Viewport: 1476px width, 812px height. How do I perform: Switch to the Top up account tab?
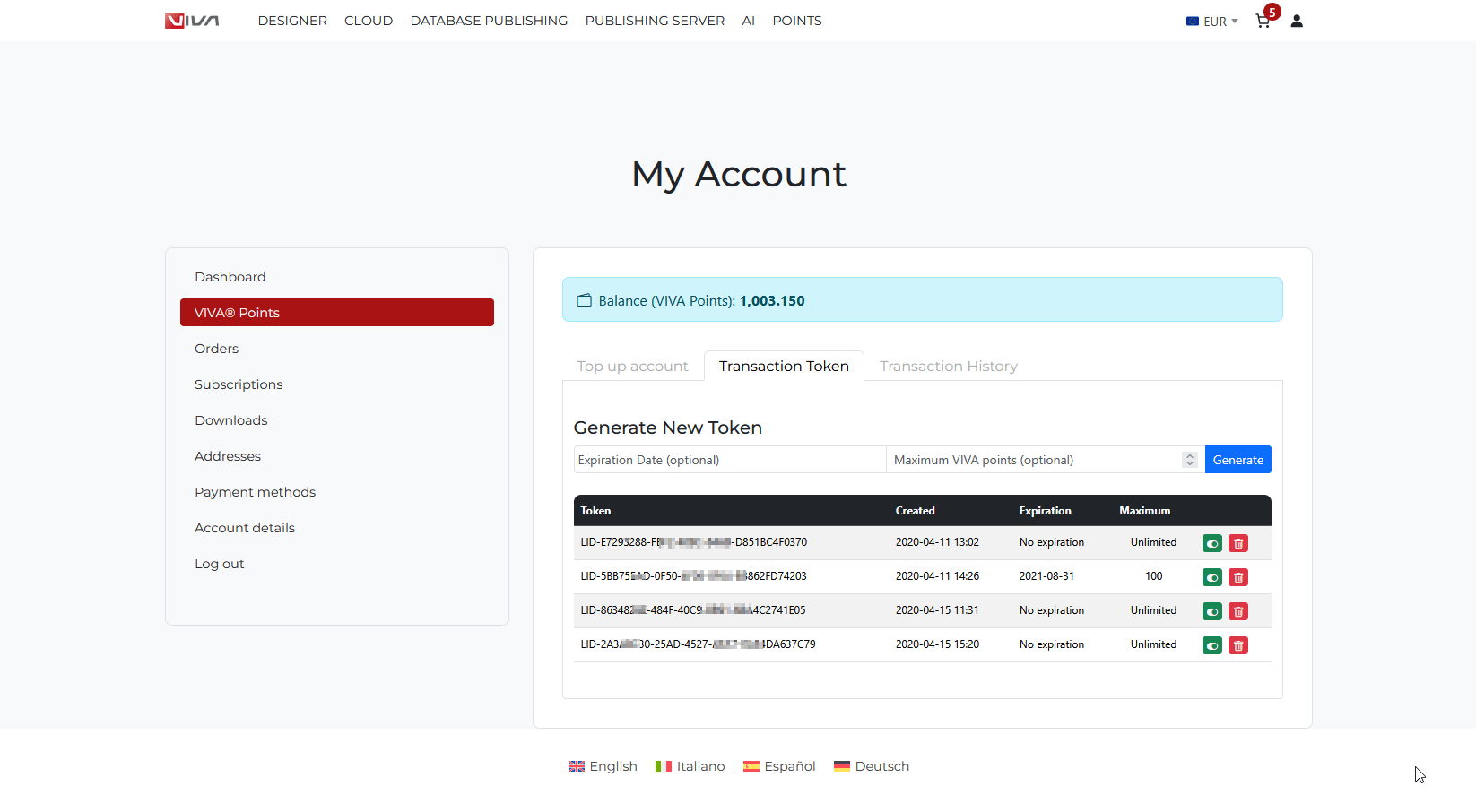[632, 366]
